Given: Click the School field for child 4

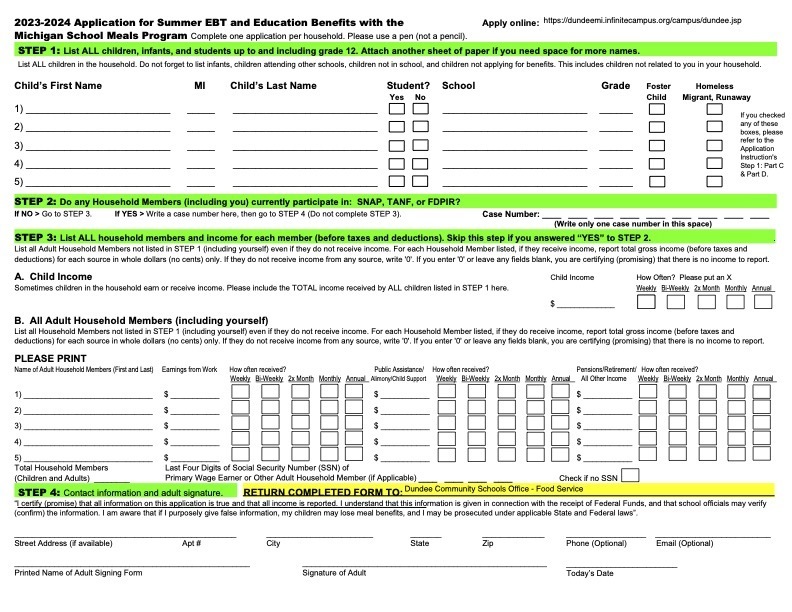Looking at the screenshot, I should pos(515,164).
